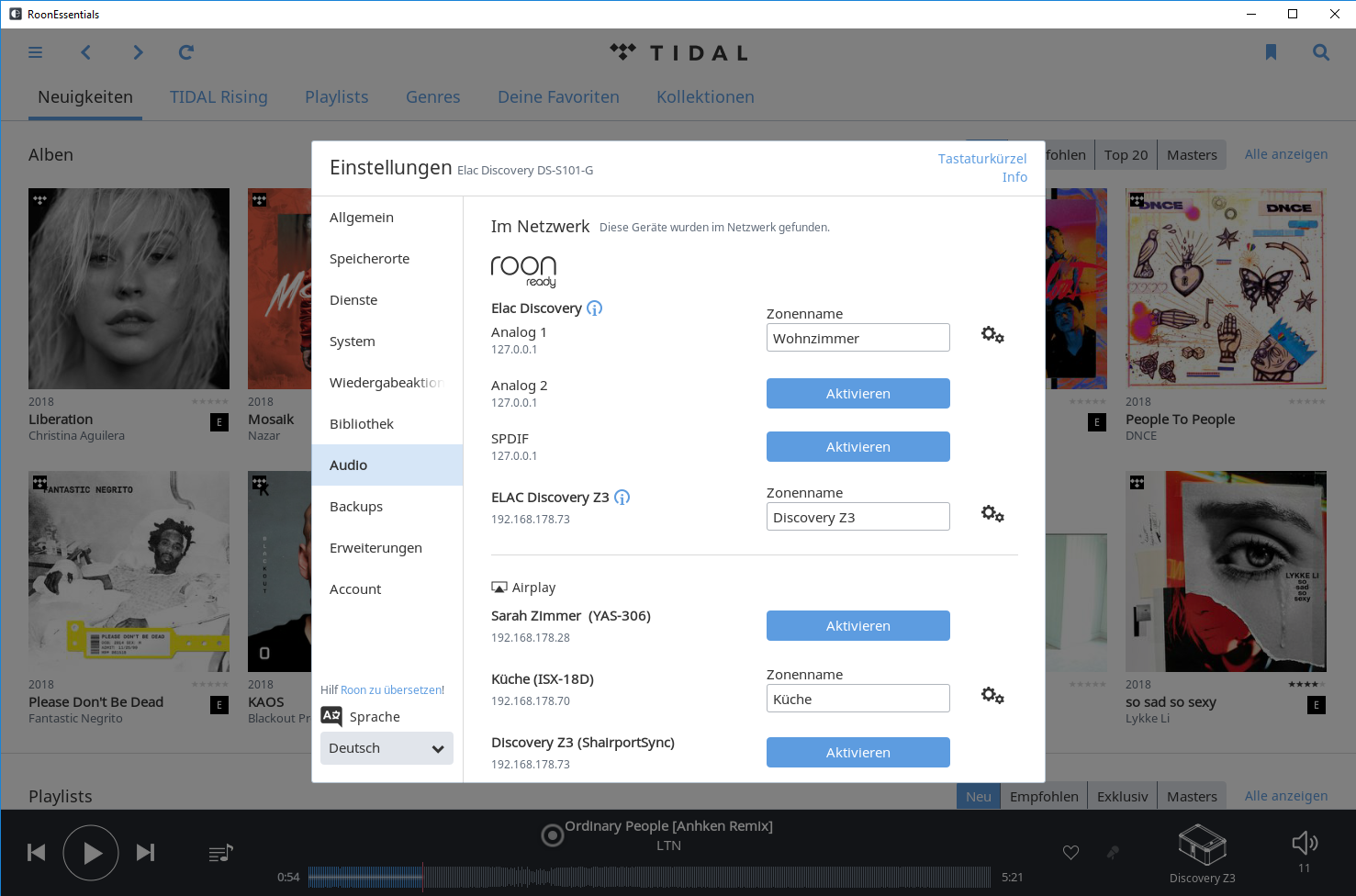
Task: Open the Info link
Action: coord(1014,177)
